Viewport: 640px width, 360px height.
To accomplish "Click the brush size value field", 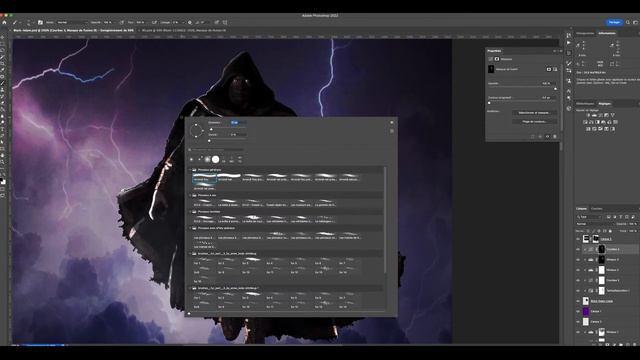I will tap(238, 122).
